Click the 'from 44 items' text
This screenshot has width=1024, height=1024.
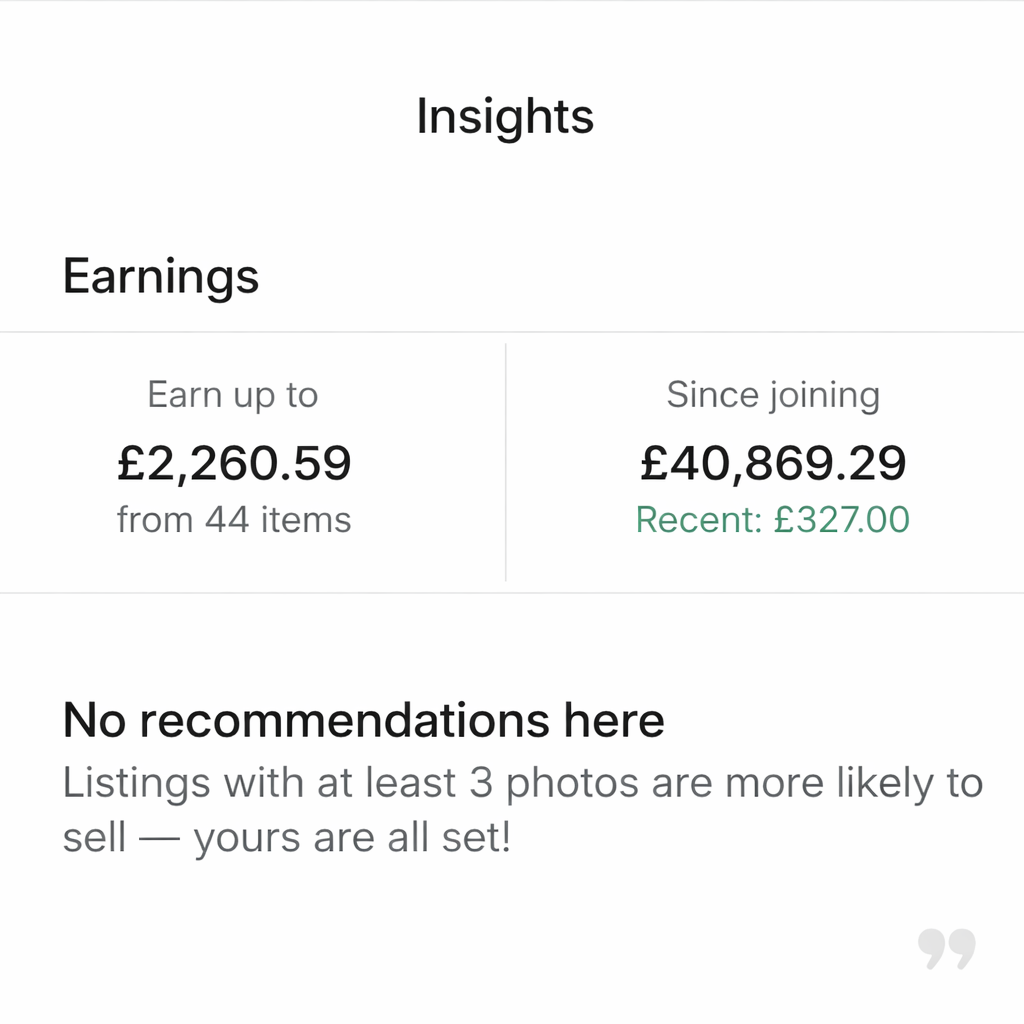pyautogui.click(x=234, y=520)
